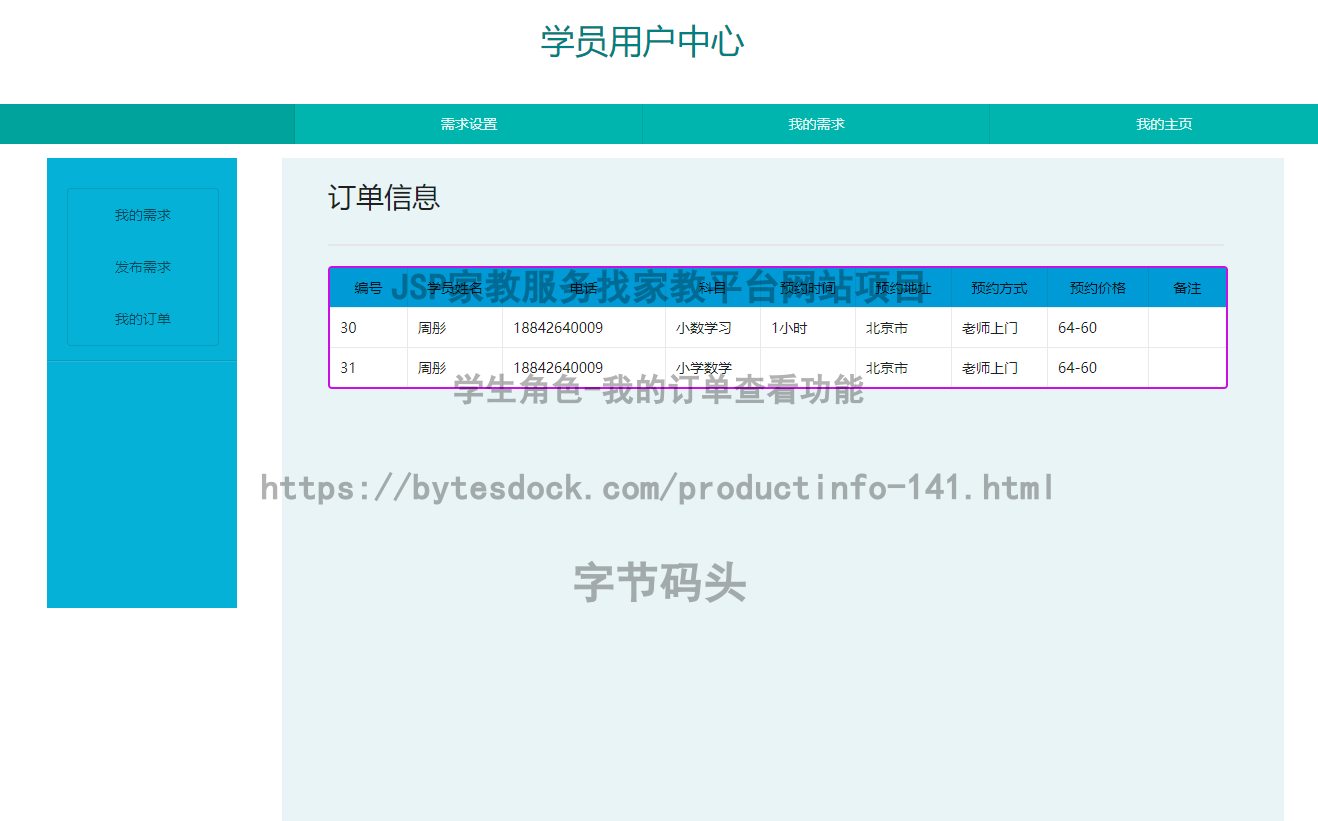This screenshot has height=821, width=1318.
Task: Click the 订单信息 heading
Action: point(384,197)
